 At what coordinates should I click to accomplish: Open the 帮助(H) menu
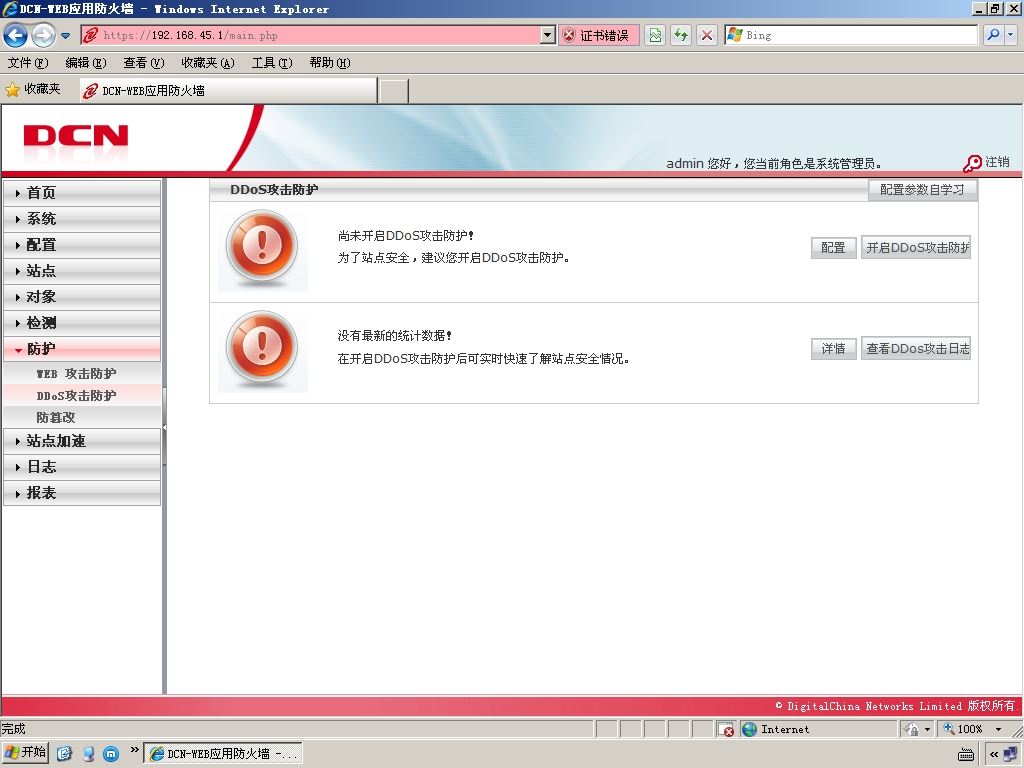tap(330, 63)
